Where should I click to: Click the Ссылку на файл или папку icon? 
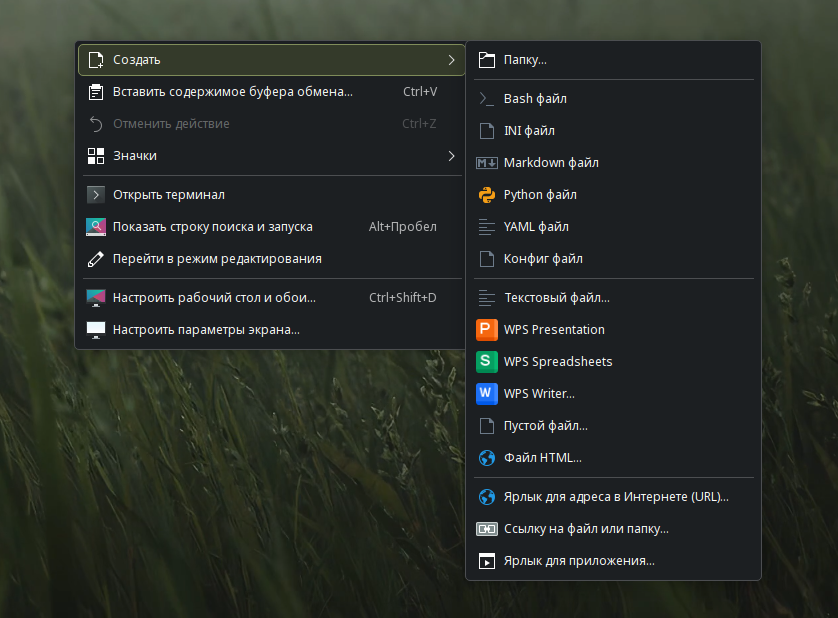[x=487, y=529]
